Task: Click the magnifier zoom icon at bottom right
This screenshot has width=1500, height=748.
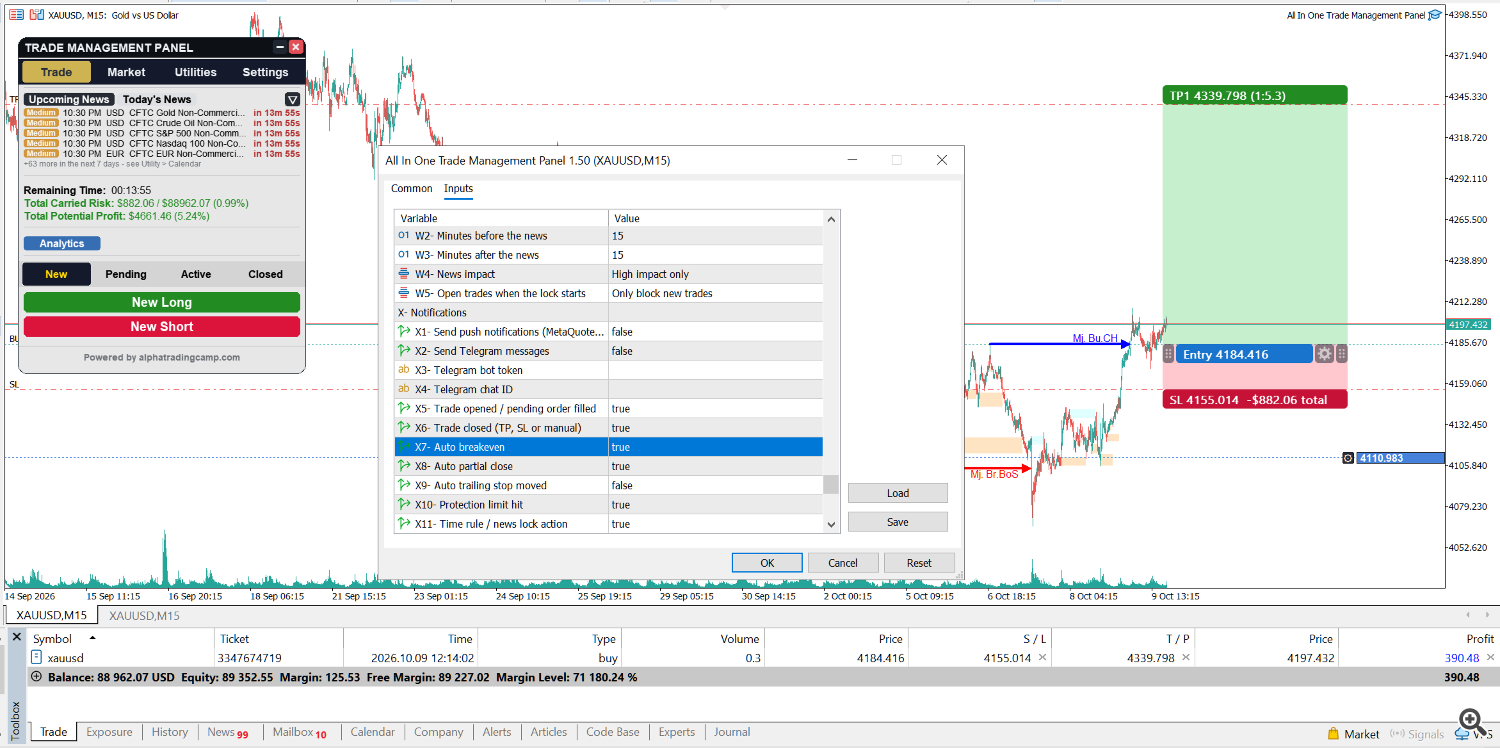Action: 1470,721
